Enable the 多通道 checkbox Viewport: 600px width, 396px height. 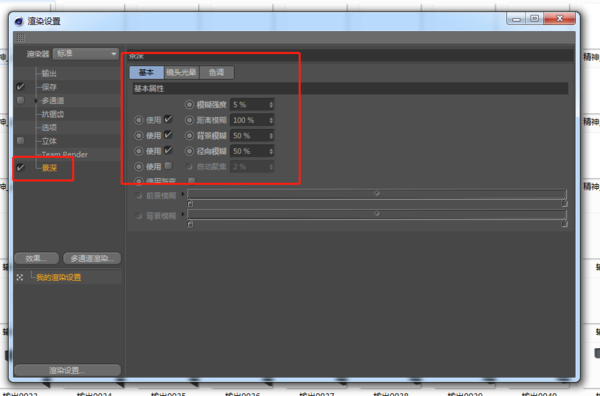click(21, 100)
